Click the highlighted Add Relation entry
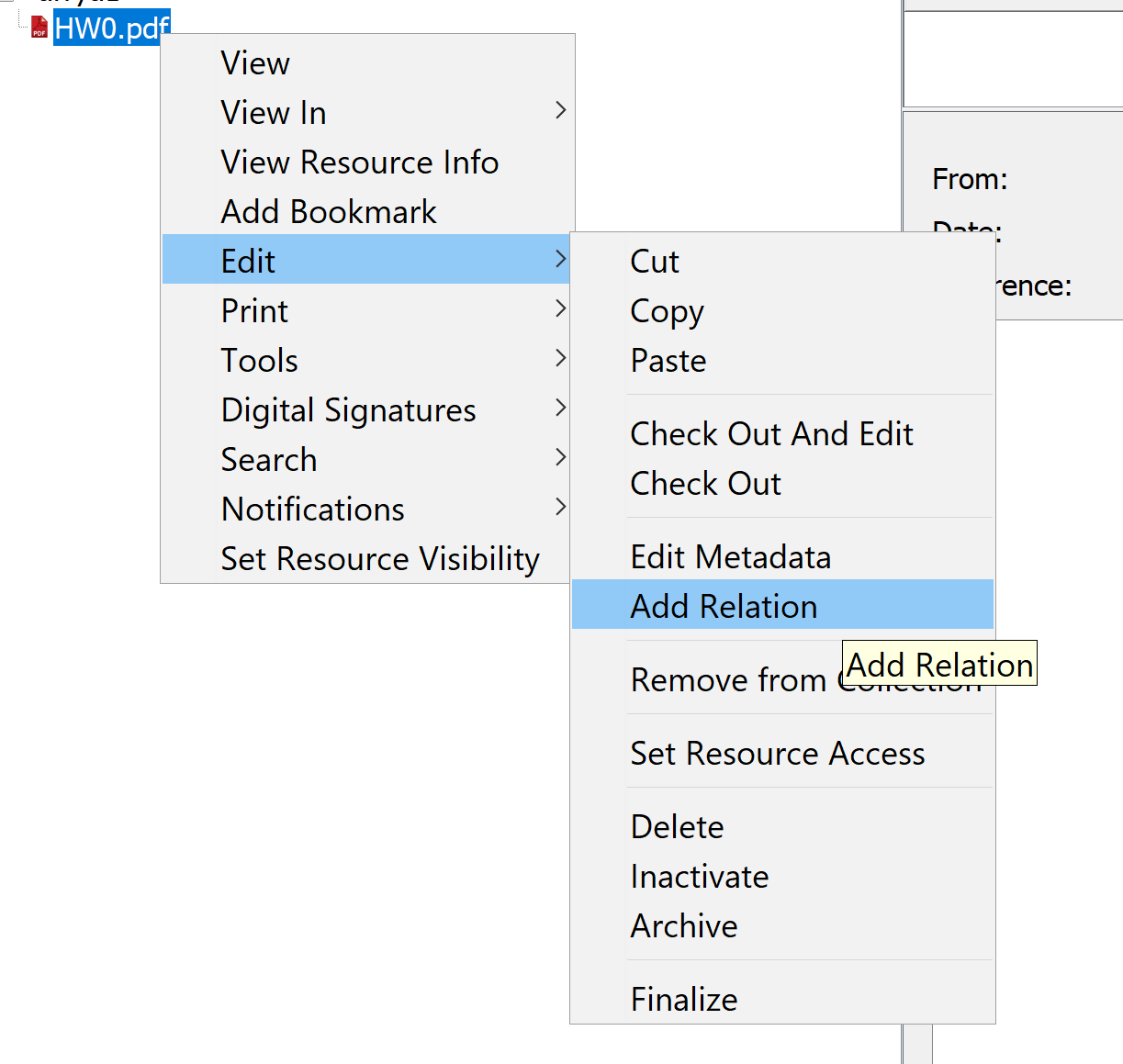Image resolution: width=1123 pixels, height=1064 pixels. point(723,607)
